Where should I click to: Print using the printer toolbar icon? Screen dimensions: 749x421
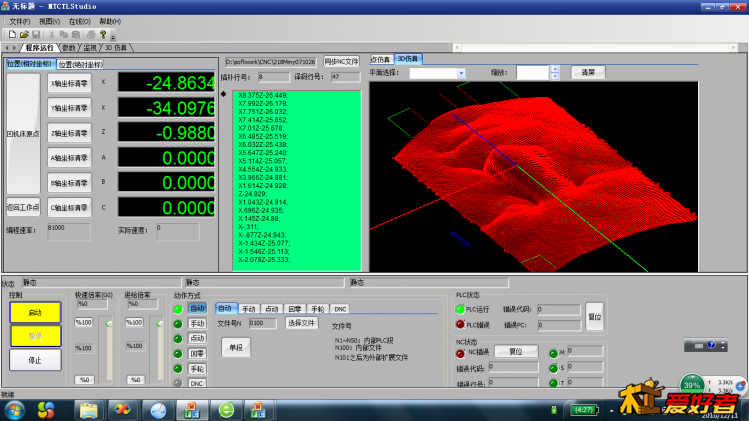(91, 34)
